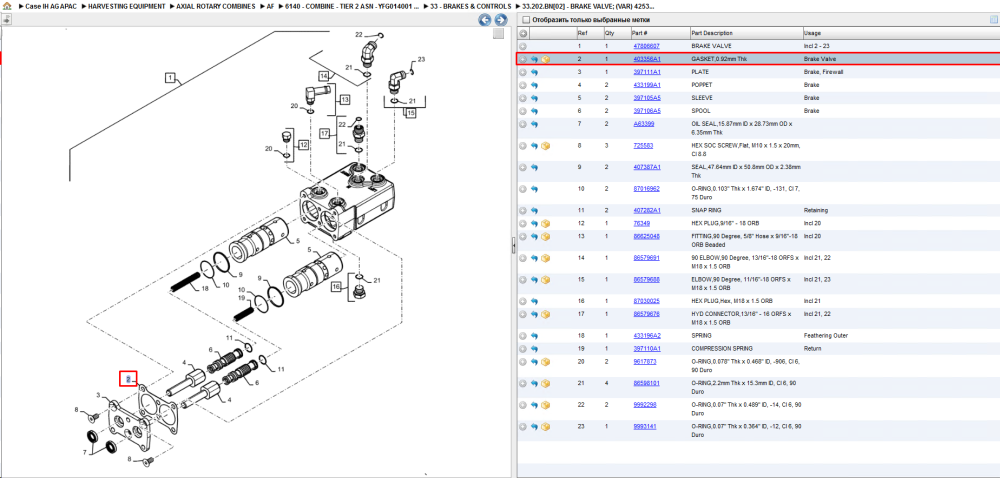Image resolution: width=1000 pixels, height=478 pixels.
Task: Click the box icon on HEX PLUG 76349 row
Action: [546, 224]
